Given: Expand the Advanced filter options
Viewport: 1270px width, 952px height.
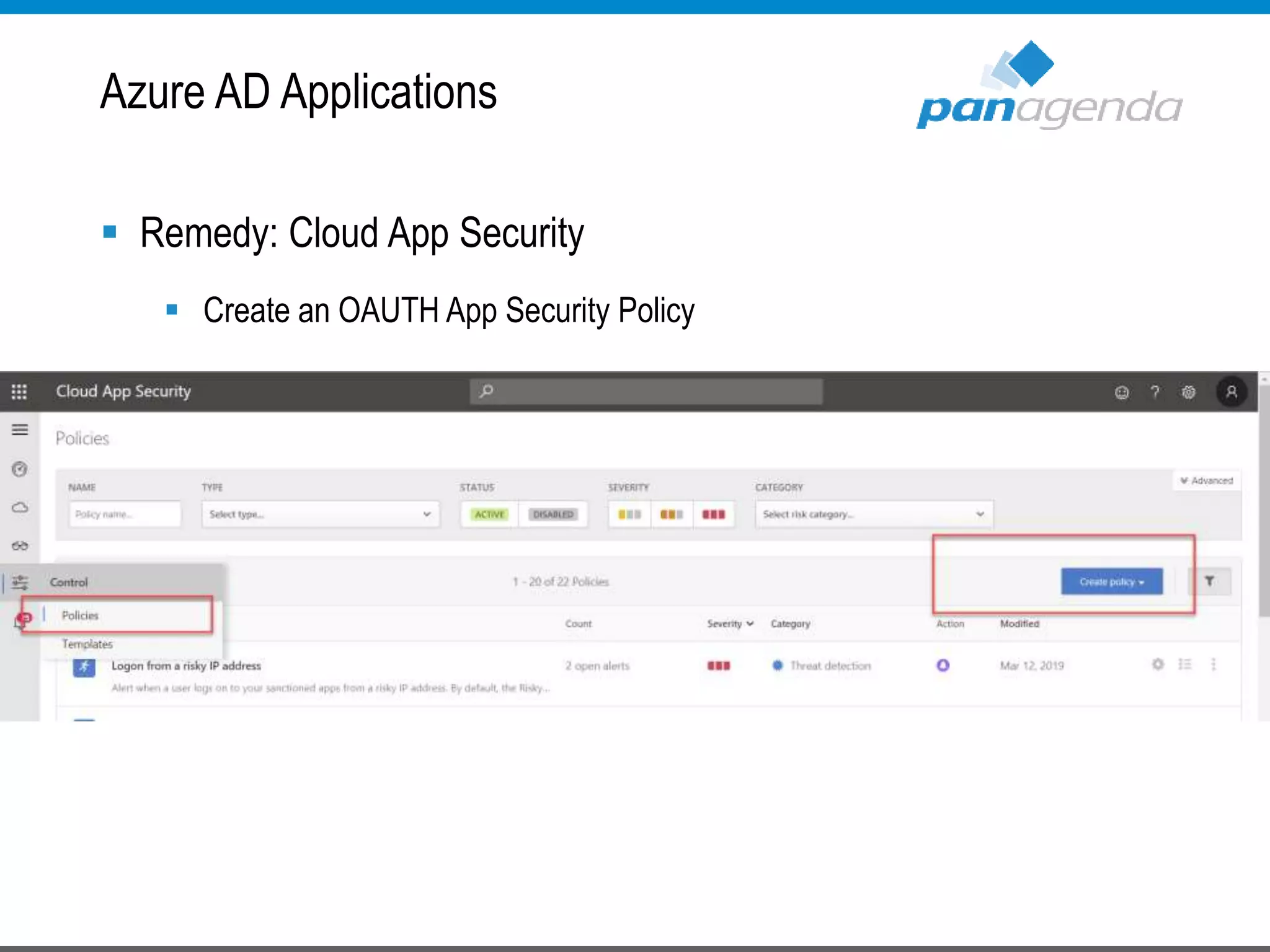Looking at the screenshot, I should [x=1207, y=480].
